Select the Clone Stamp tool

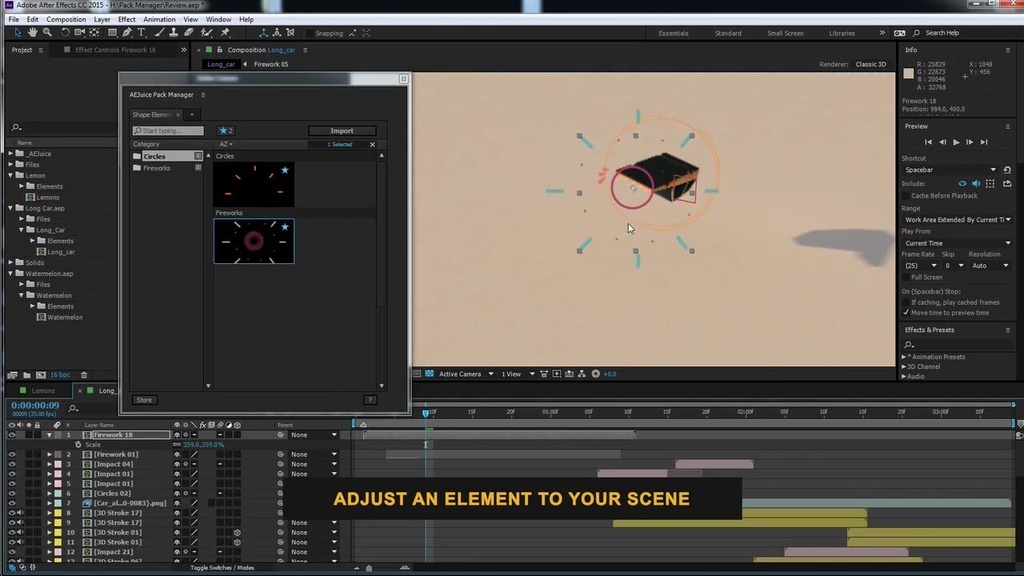tap(173, 33)
